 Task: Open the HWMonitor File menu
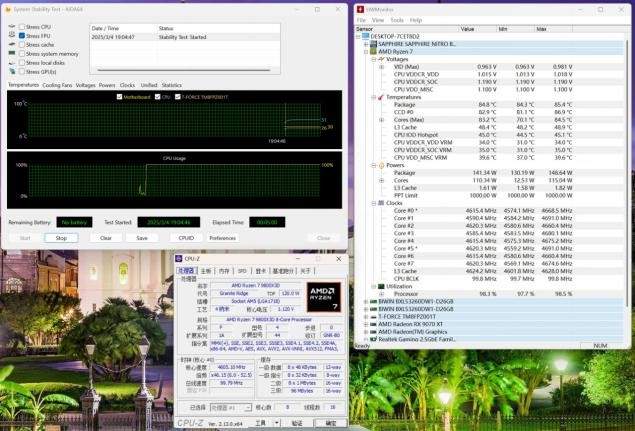point(361,20)
